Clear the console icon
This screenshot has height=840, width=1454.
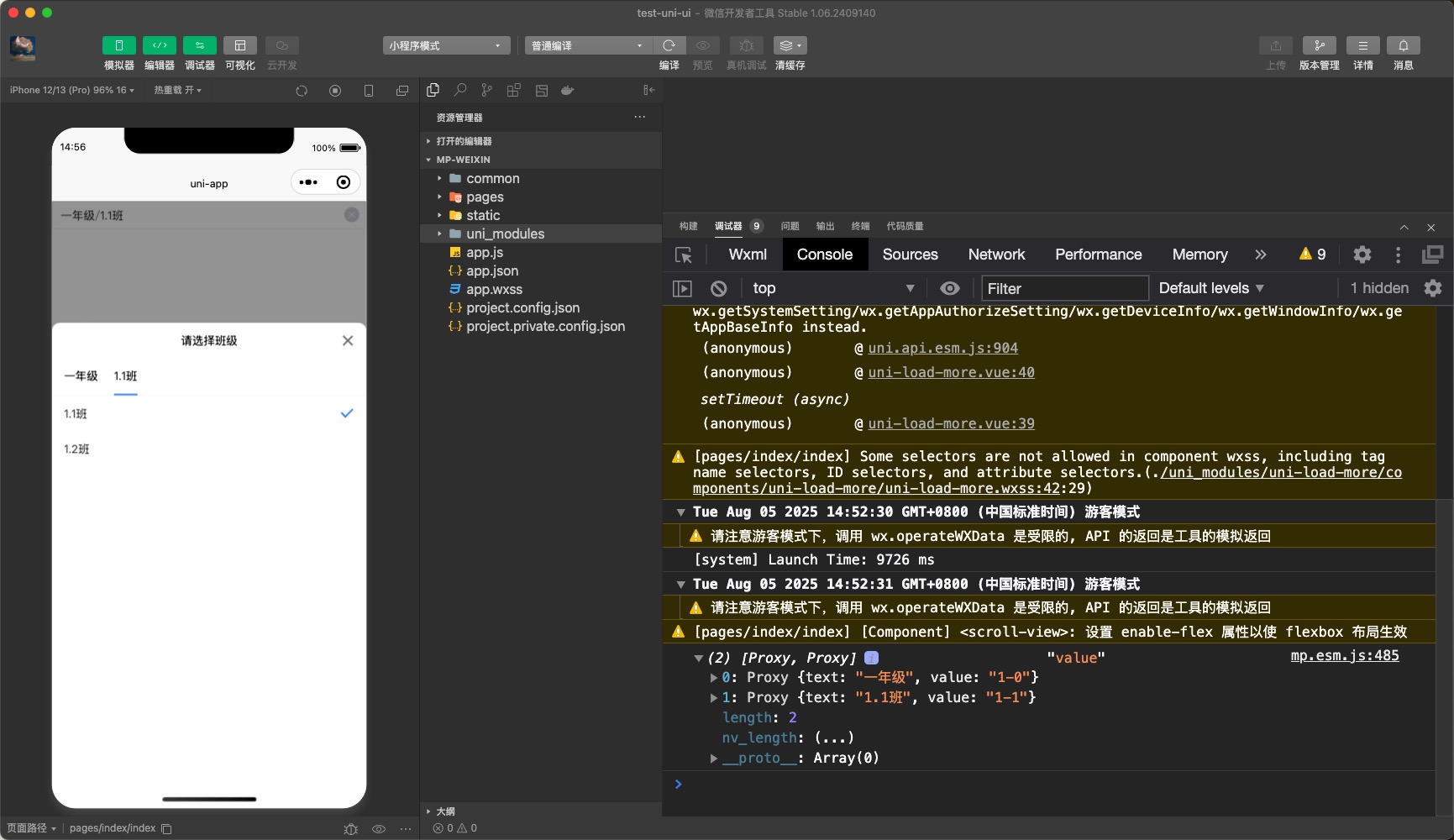pyautogui.click(x=718, y=288)
